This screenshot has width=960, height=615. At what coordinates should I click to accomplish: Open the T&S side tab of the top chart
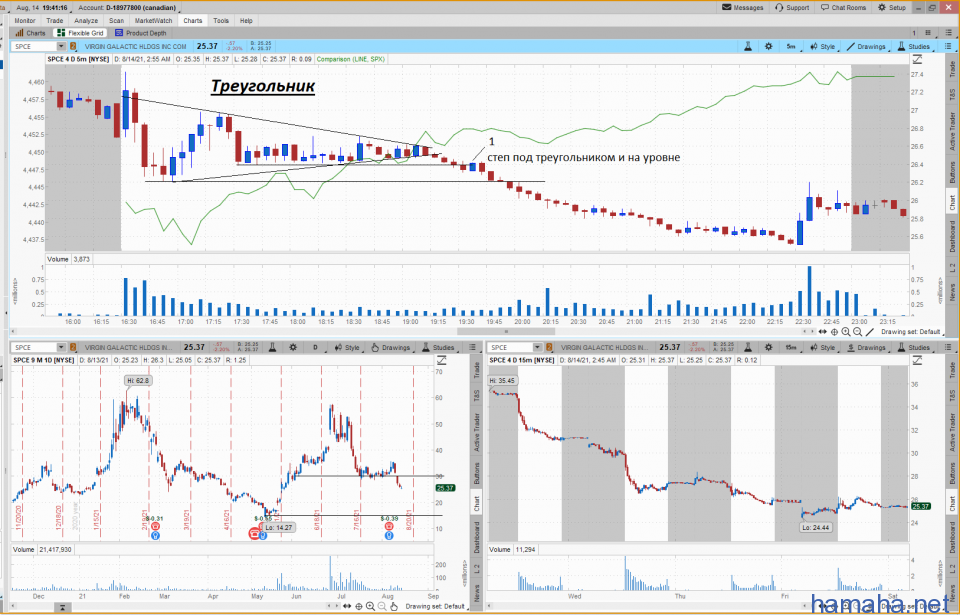pyautogui.click(x=952, y=94)
